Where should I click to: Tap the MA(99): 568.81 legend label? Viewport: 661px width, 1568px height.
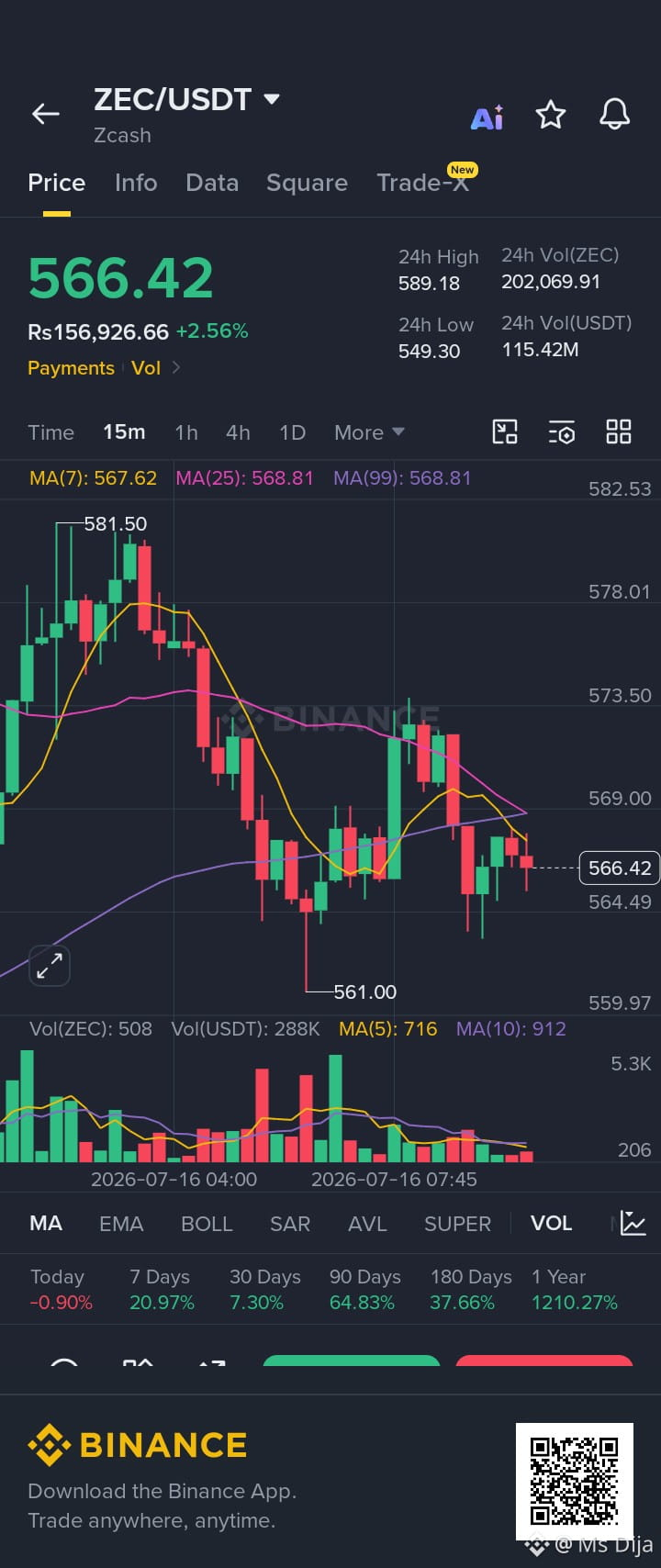402,478
